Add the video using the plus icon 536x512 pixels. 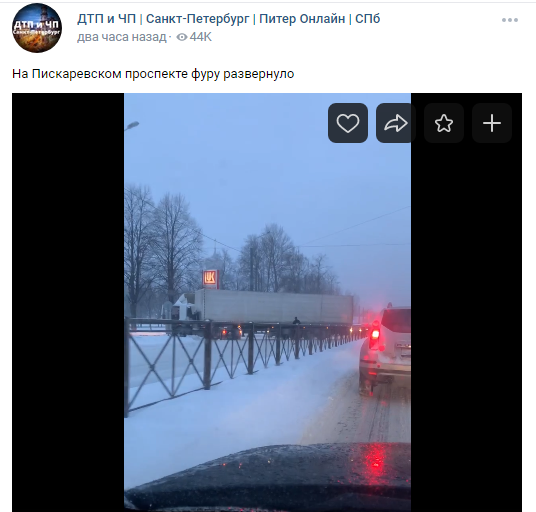(492, 123)
